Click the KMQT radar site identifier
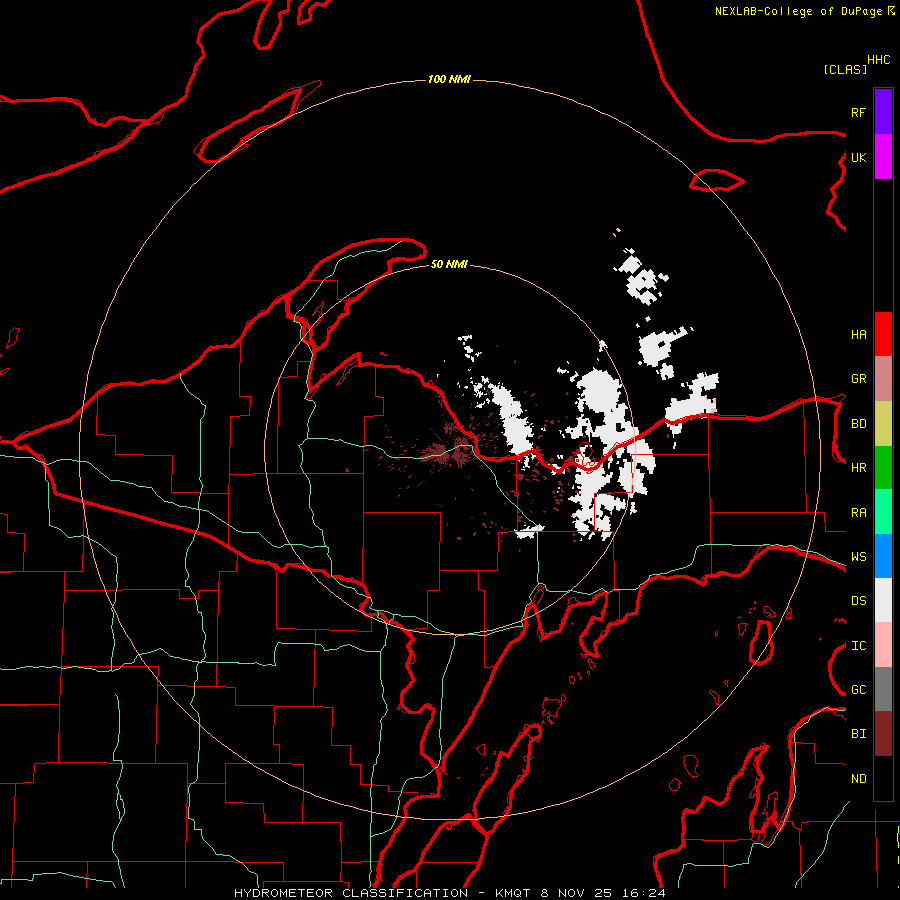The height and width of the screenshot is (900, 900). click(513, 893)
